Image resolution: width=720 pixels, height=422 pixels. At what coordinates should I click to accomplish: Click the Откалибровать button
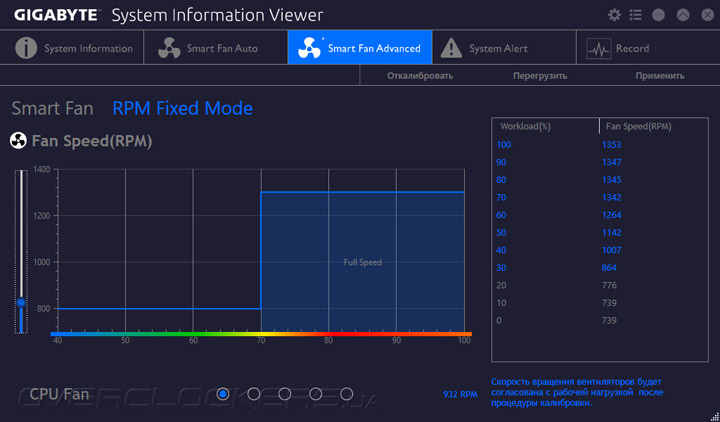coord(420,76)
